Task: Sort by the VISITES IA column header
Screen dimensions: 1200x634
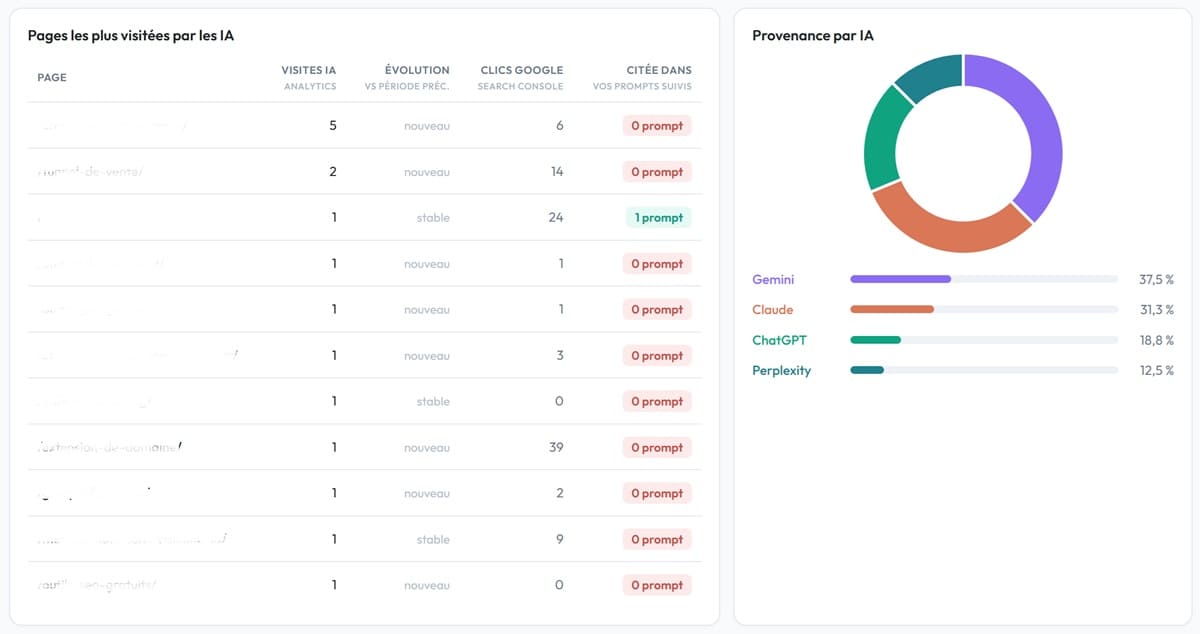Action: point(309,70)
